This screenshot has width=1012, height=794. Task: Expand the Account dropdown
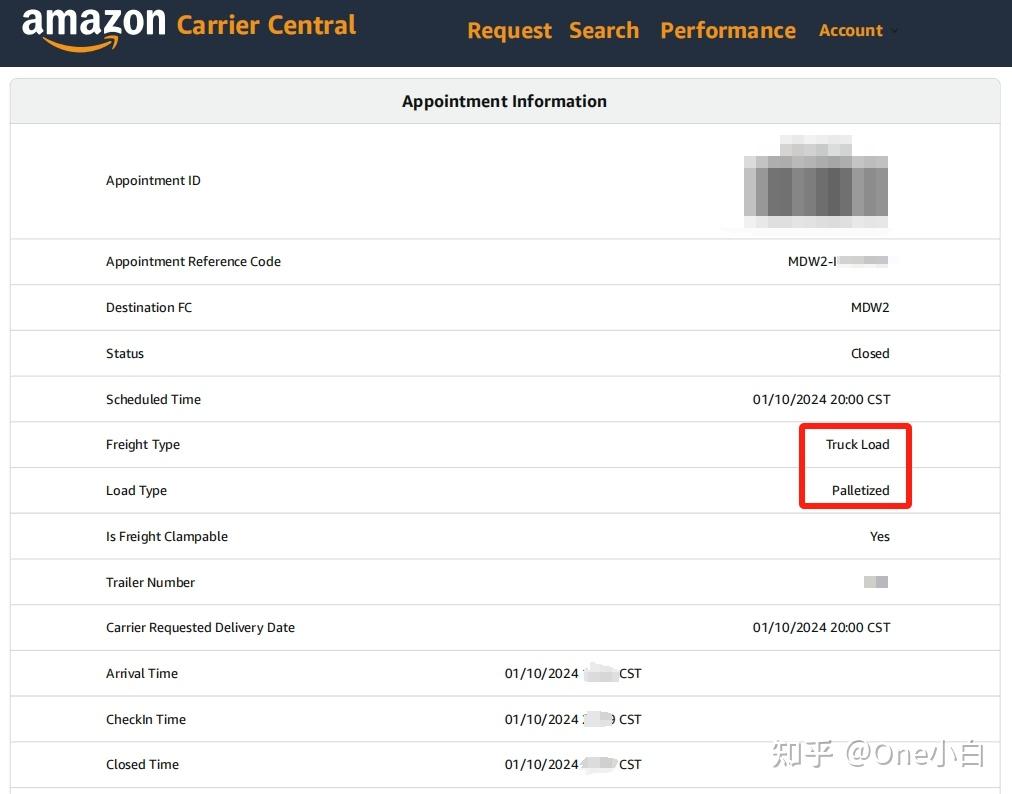(x=858, y=30)
